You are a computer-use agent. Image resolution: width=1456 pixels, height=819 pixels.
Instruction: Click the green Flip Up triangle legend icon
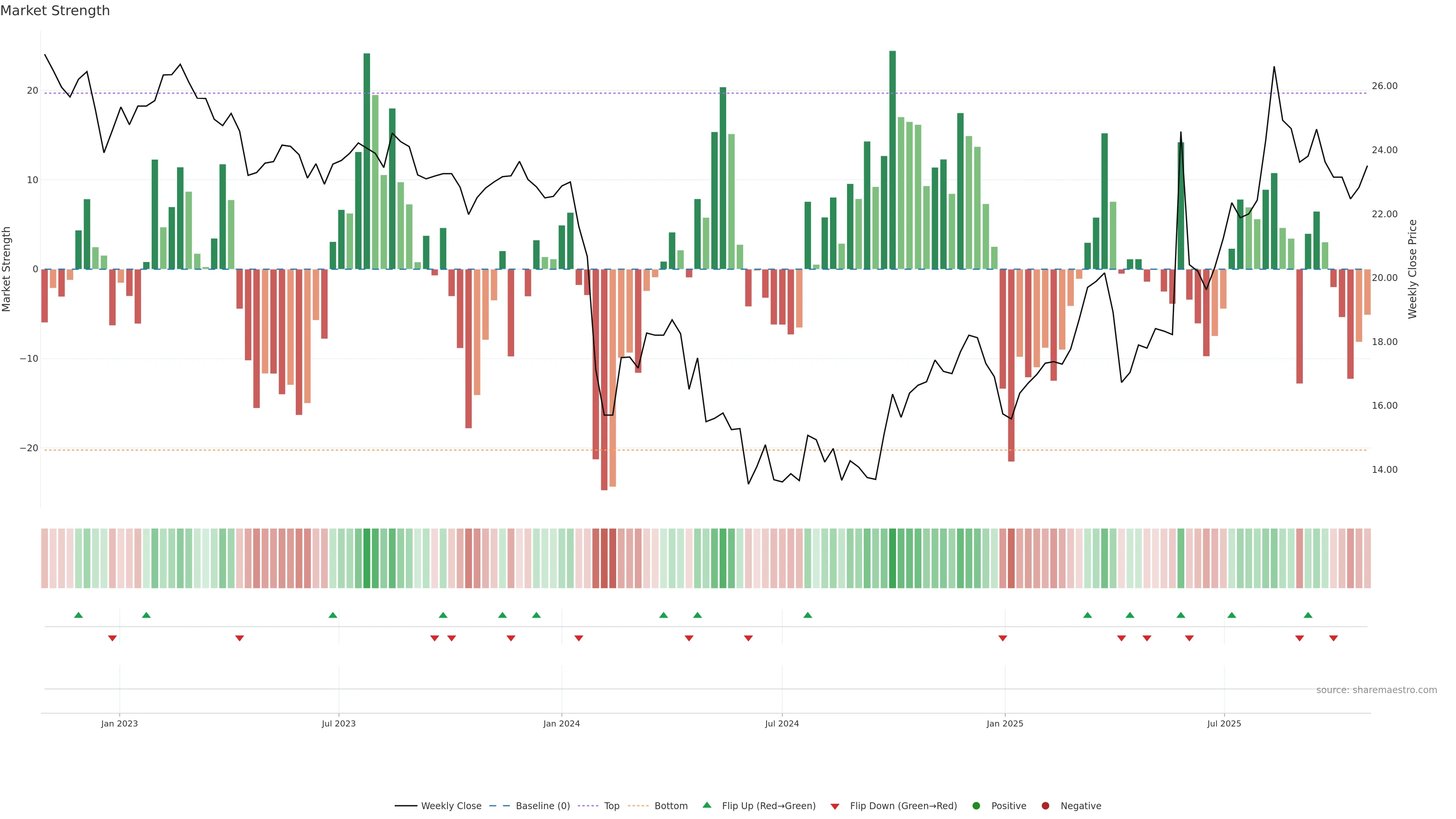706,805
